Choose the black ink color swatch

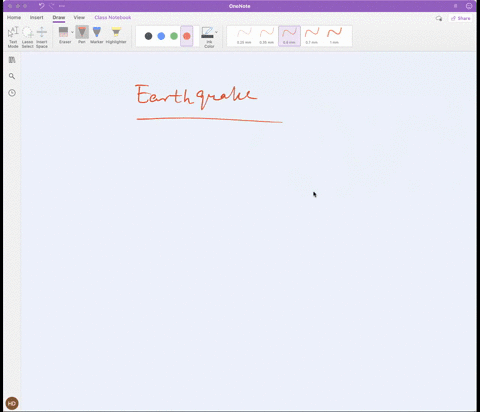click(x=148, y=36)
